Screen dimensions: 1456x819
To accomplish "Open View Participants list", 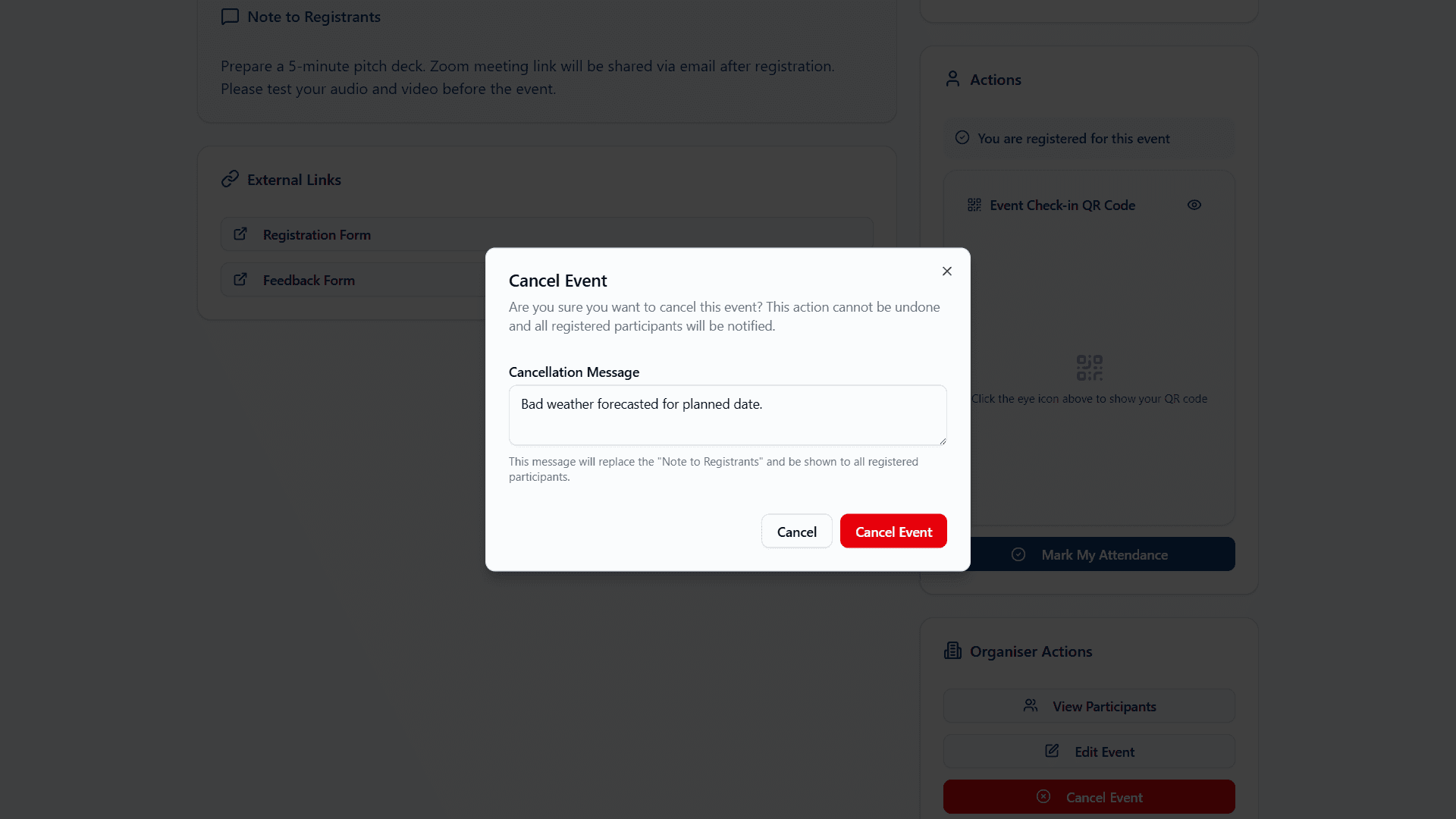I will pos(1089,706).
